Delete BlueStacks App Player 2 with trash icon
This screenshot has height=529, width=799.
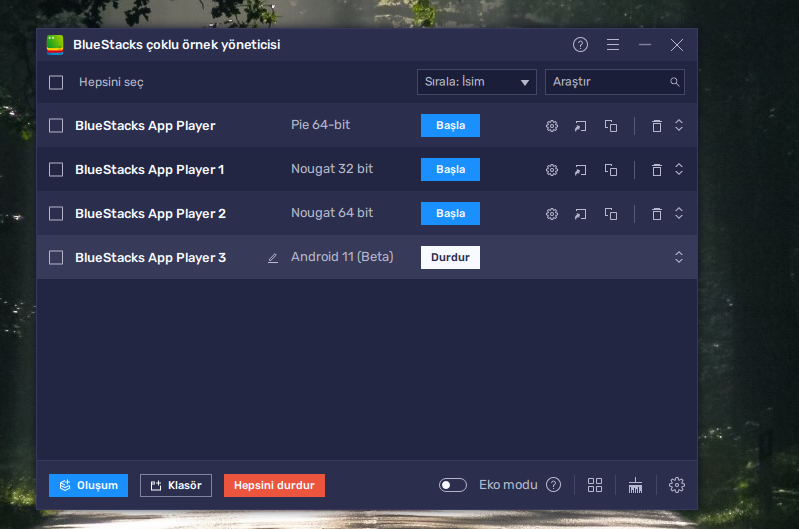pos(657,214)
